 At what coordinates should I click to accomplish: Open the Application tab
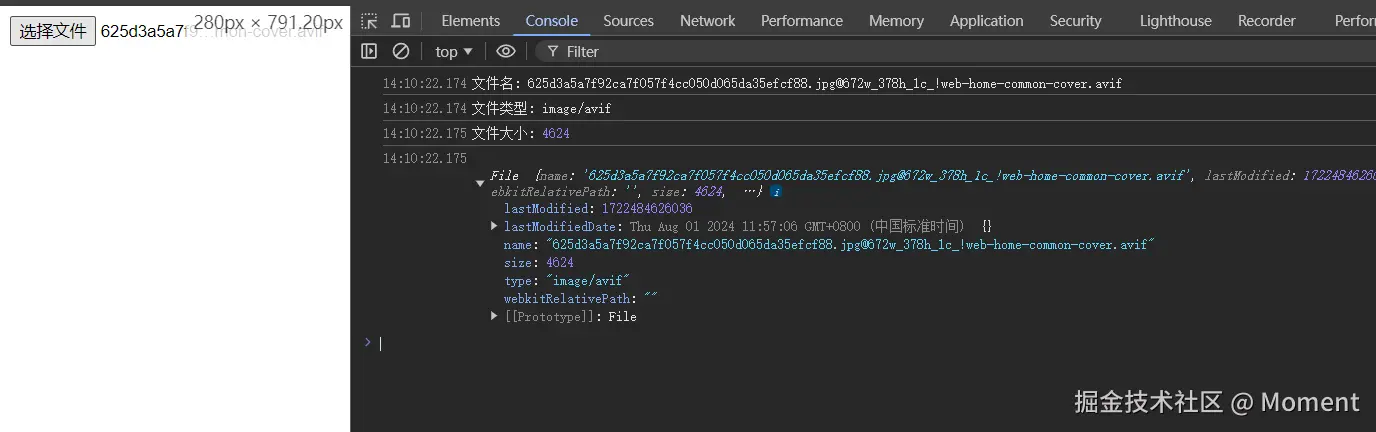pyautogui.click(x=986, y=21)
